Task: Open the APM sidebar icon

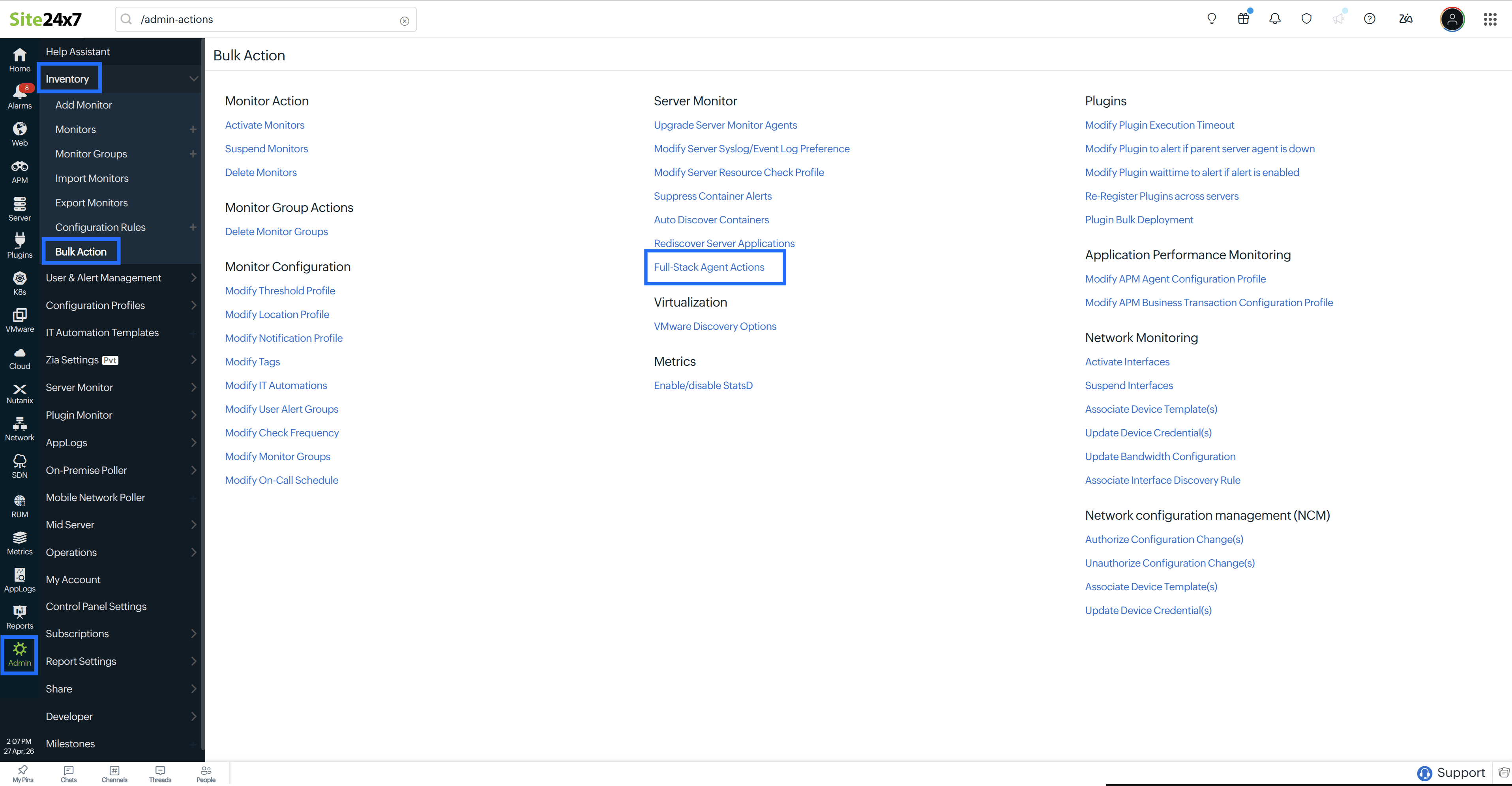Action: click(x=19, y=172)
